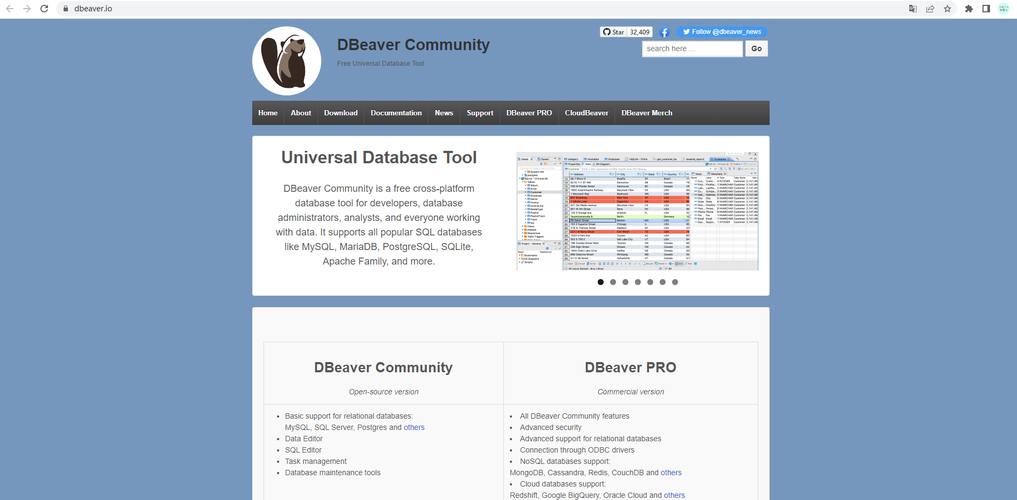
Task: Click the padlock site info icon
Action: pyautogui.click(x=66, y=9)
